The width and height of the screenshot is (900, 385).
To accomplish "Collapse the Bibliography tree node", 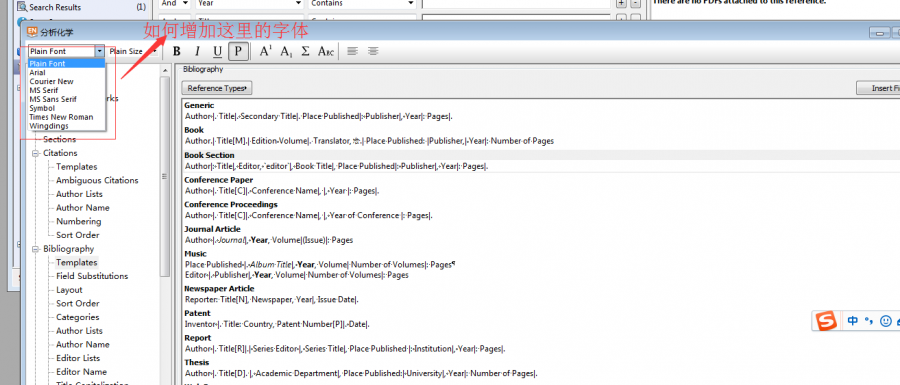I will click(x=36, y=249).
